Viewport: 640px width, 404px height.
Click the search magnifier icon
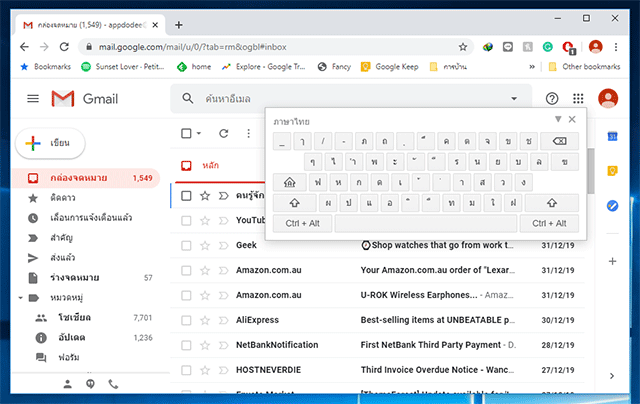click(x=188, y=98)
